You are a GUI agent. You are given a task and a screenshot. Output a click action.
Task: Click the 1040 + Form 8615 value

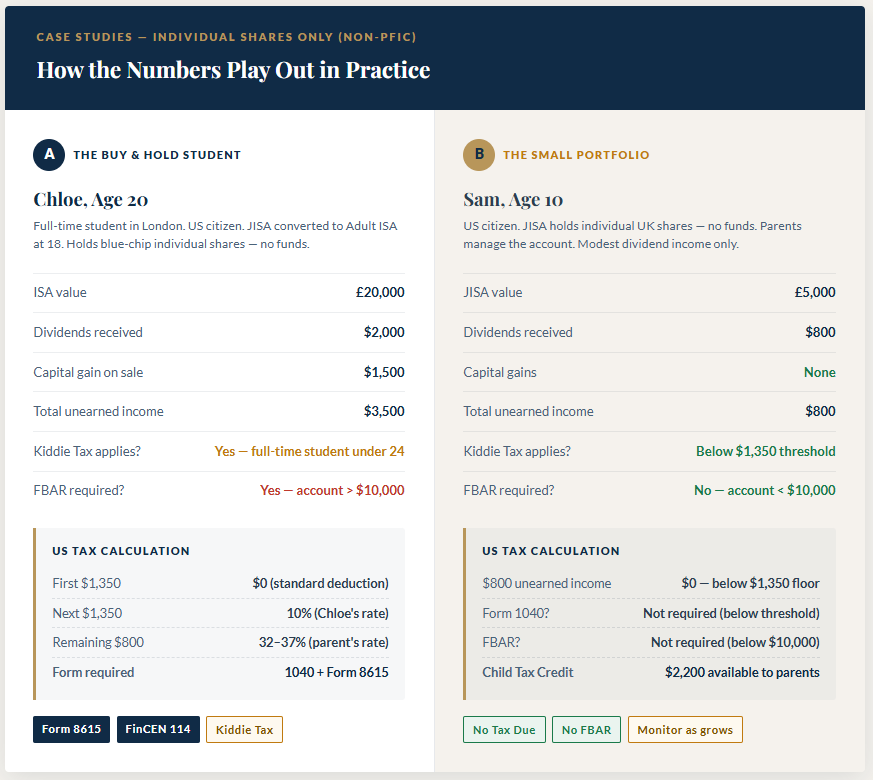(x=336, y=672)
